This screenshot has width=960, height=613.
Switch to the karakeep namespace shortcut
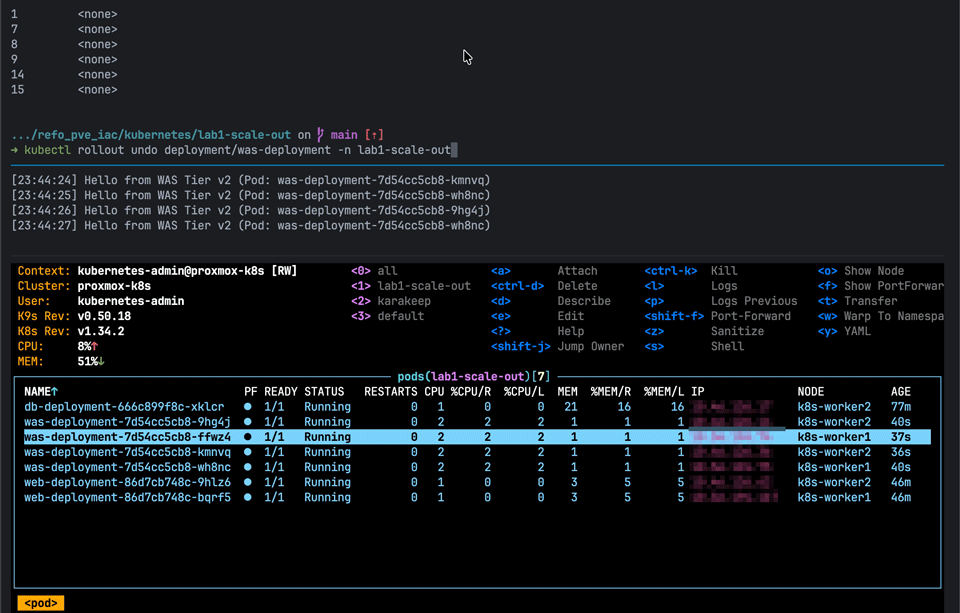[394, 301]
